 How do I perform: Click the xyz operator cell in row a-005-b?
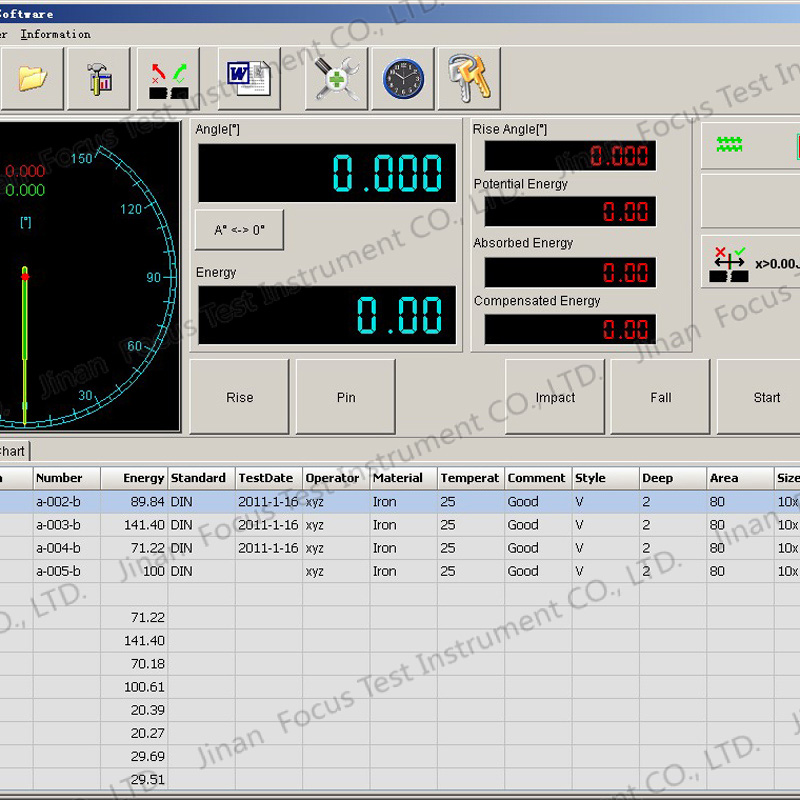[336, 571]
